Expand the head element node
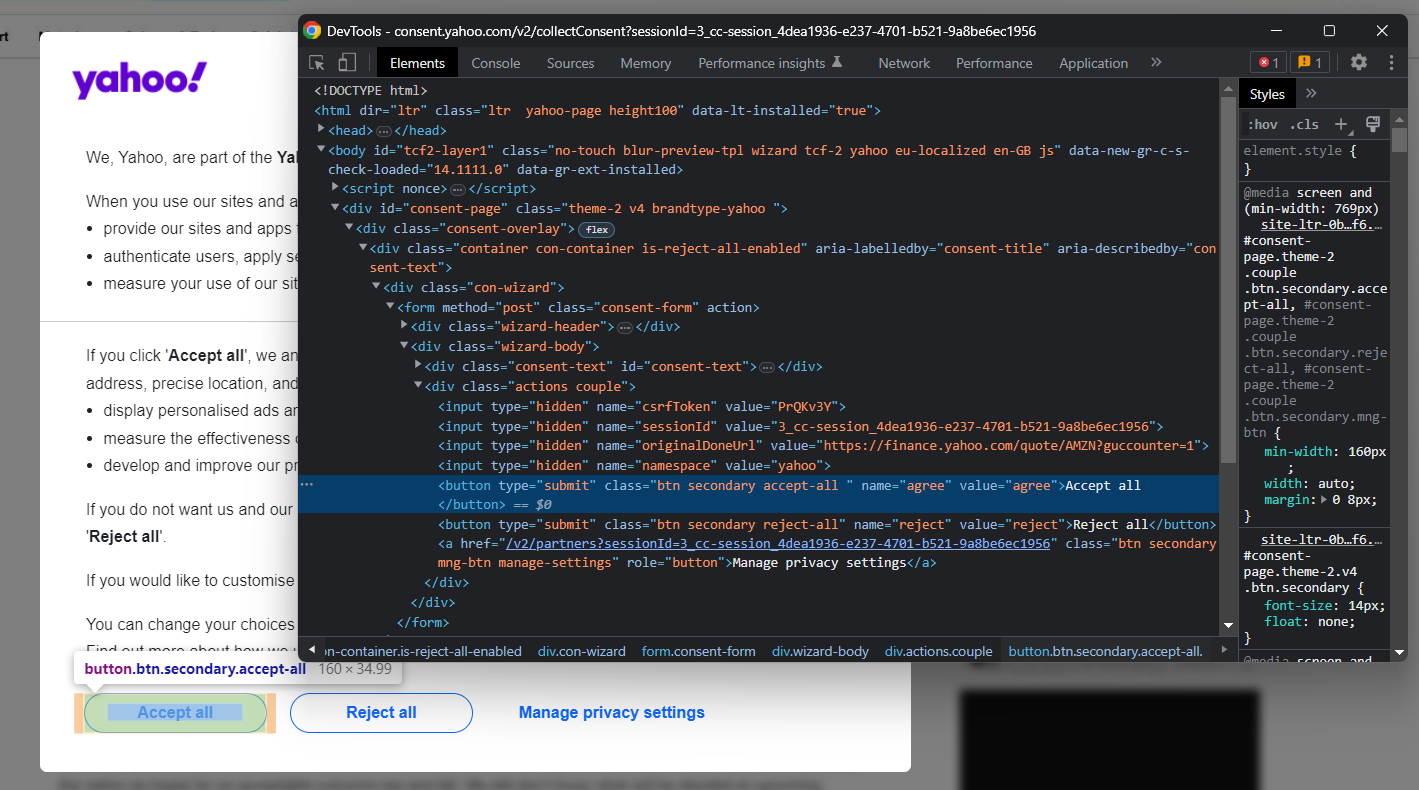1419x790 pixels. tap(321, 130)
